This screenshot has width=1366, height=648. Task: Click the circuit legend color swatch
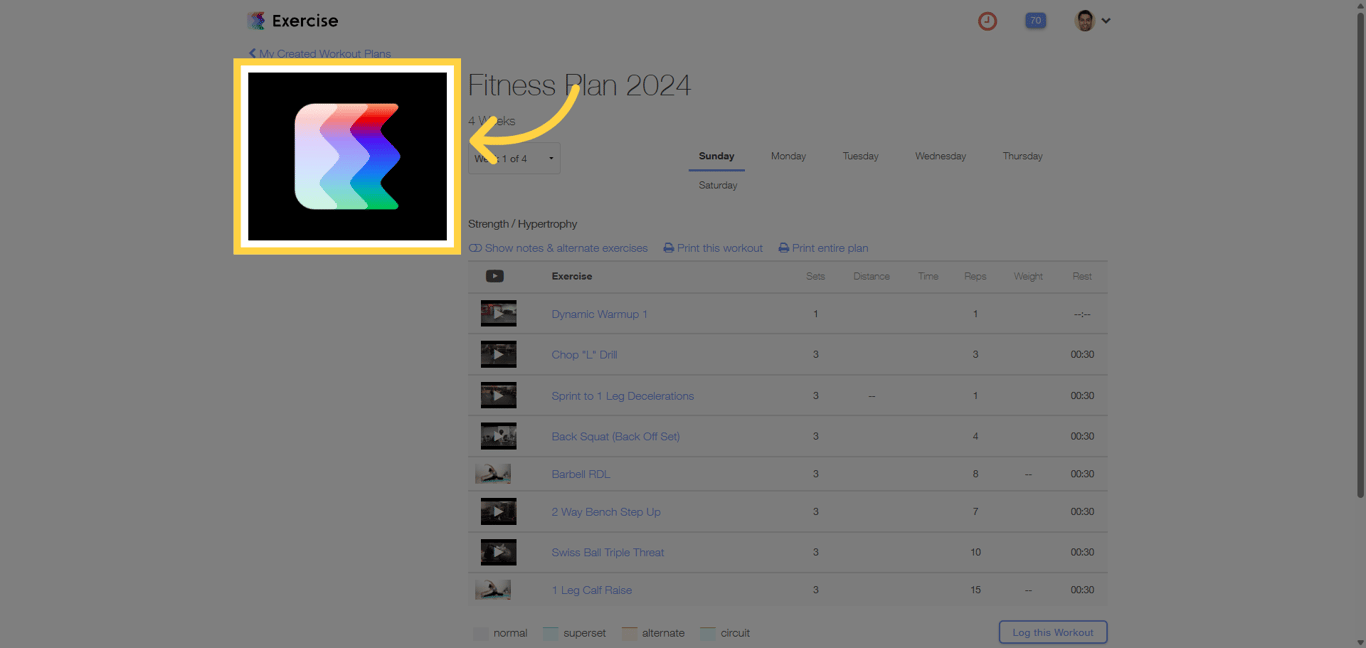point(708,633)
